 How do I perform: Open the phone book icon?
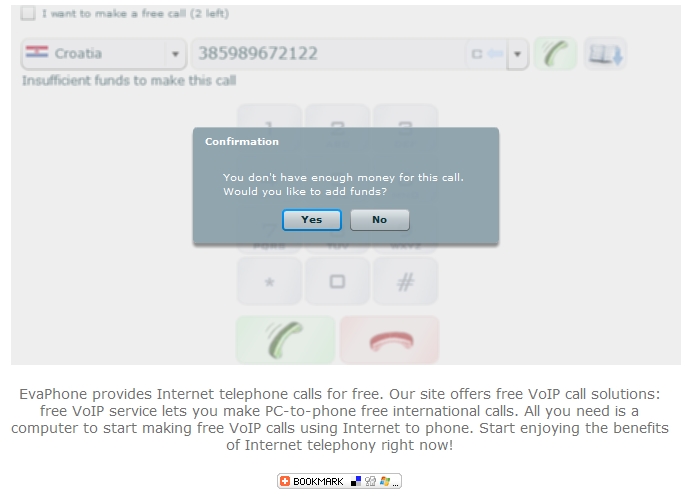pyautogui.click(x=605, y=53)
